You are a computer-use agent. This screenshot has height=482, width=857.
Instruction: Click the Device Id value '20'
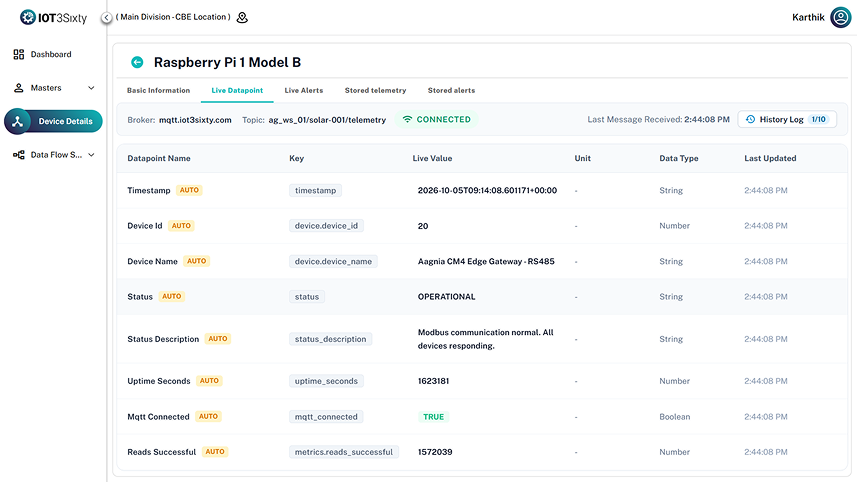tap(423, 226)
